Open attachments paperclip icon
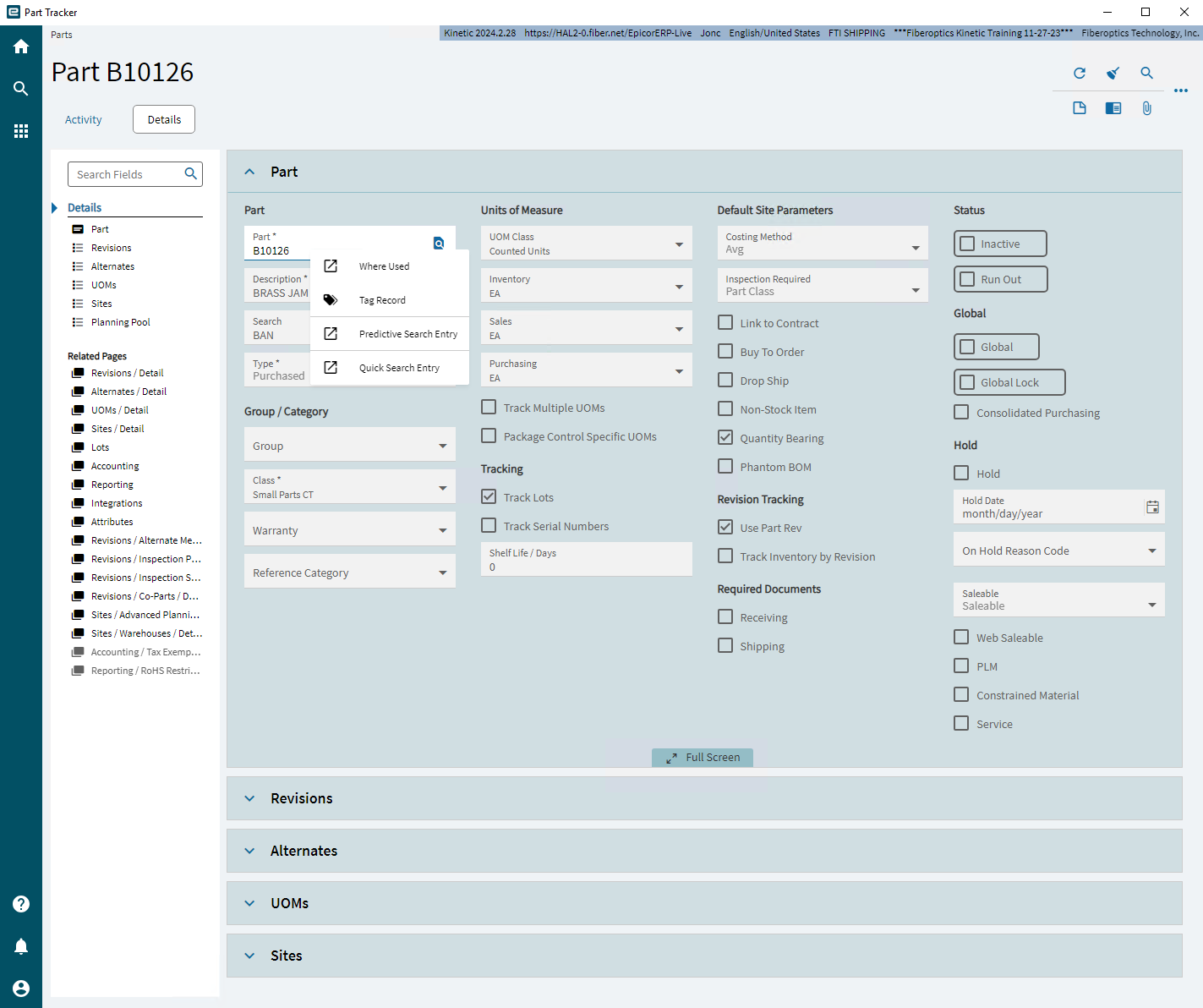Viewport: 1203px width, 1008px height. click(x=1147, y=108)
